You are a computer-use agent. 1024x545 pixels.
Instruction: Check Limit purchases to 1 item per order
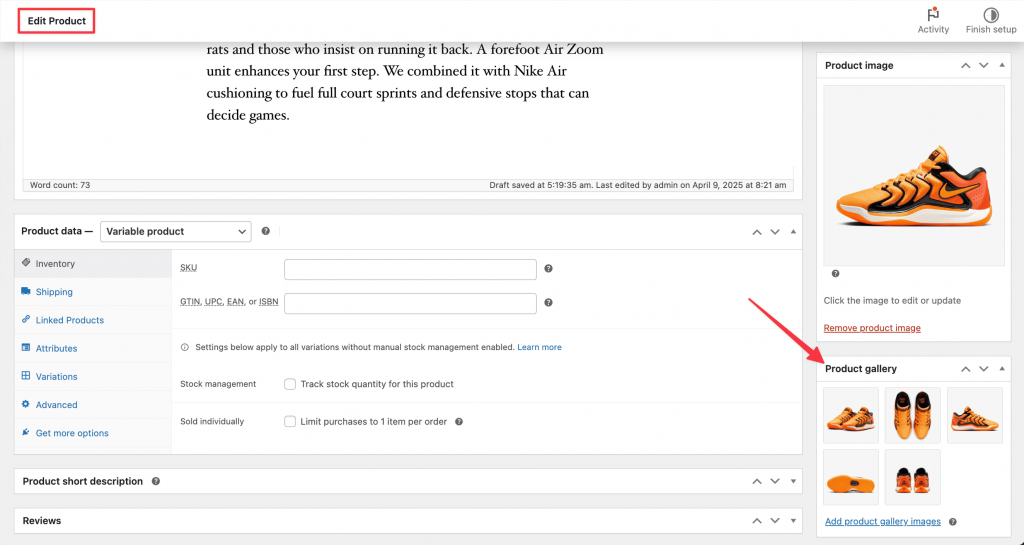(x=290, y=422)
